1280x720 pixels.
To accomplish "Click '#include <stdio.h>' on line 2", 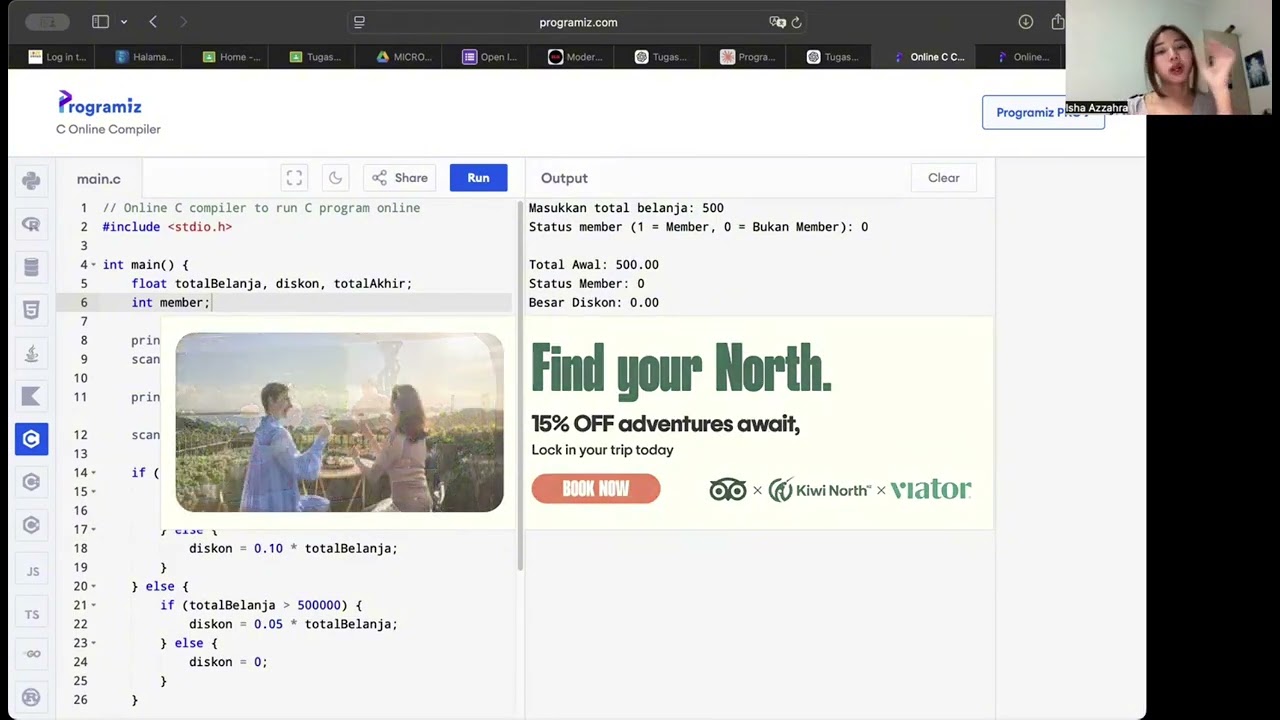I will point(167,227).
